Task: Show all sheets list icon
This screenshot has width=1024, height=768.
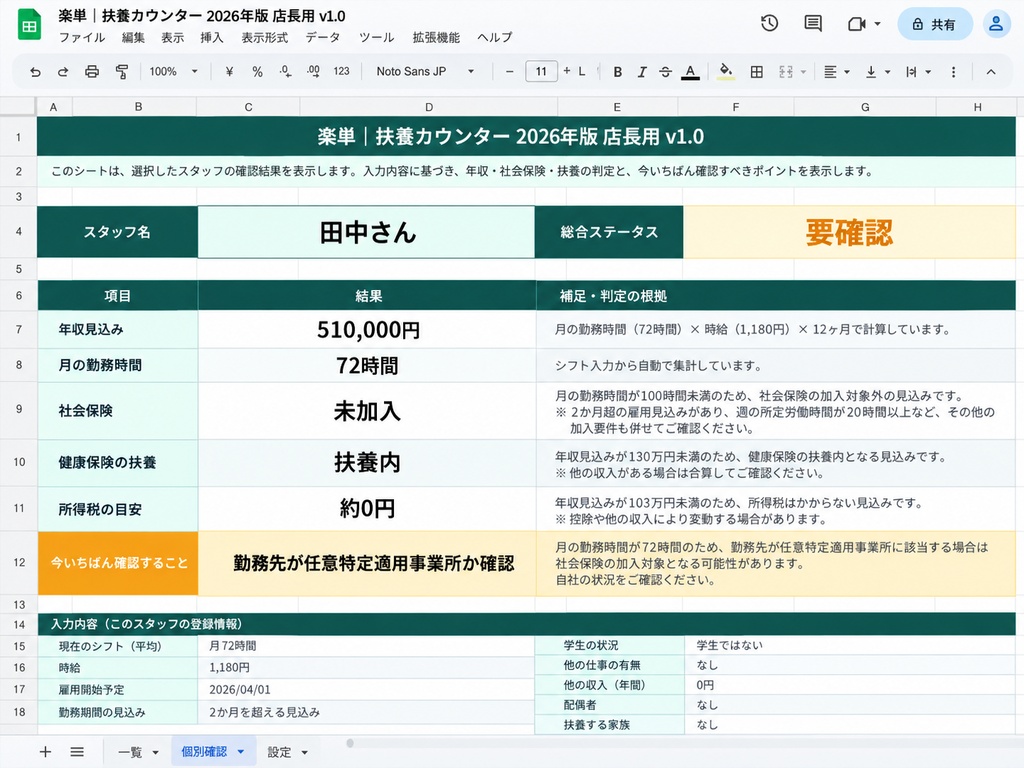Action: coord(77,752)
